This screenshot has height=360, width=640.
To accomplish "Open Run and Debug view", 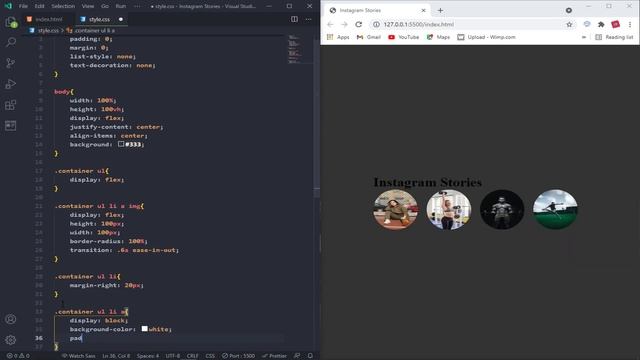I will coord(11,84).
